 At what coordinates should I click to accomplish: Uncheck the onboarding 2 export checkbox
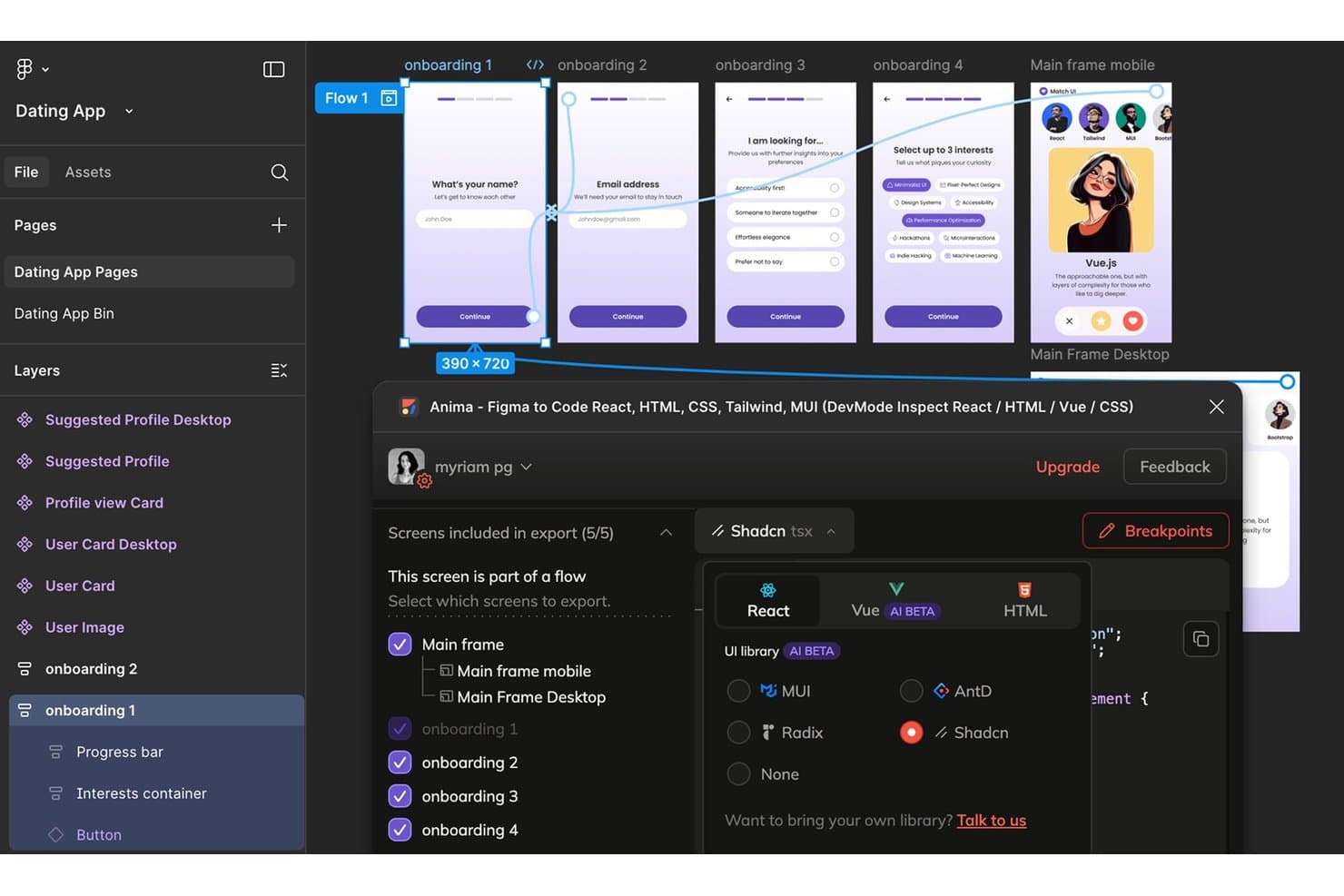pyautogui.click(x=400, y=763)
